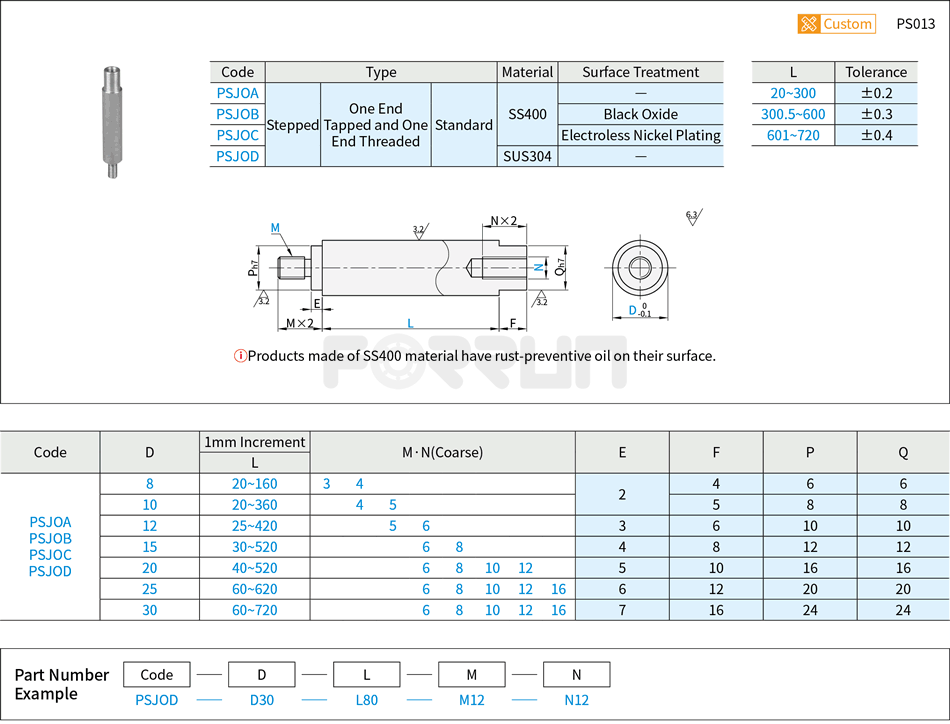Select code PSJOA in the type table

(x=236, y=92)
